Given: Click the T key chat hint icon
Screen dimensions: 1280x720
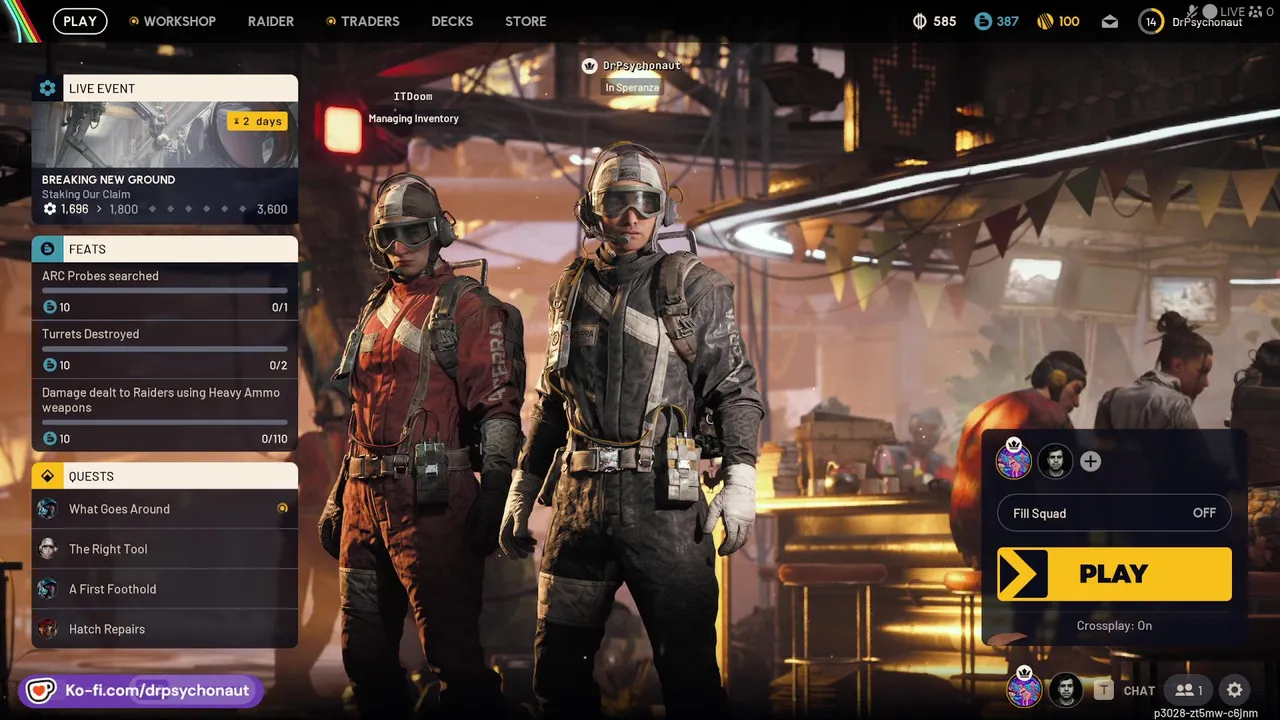Looking at the screenshot, I should [1103, 690].
